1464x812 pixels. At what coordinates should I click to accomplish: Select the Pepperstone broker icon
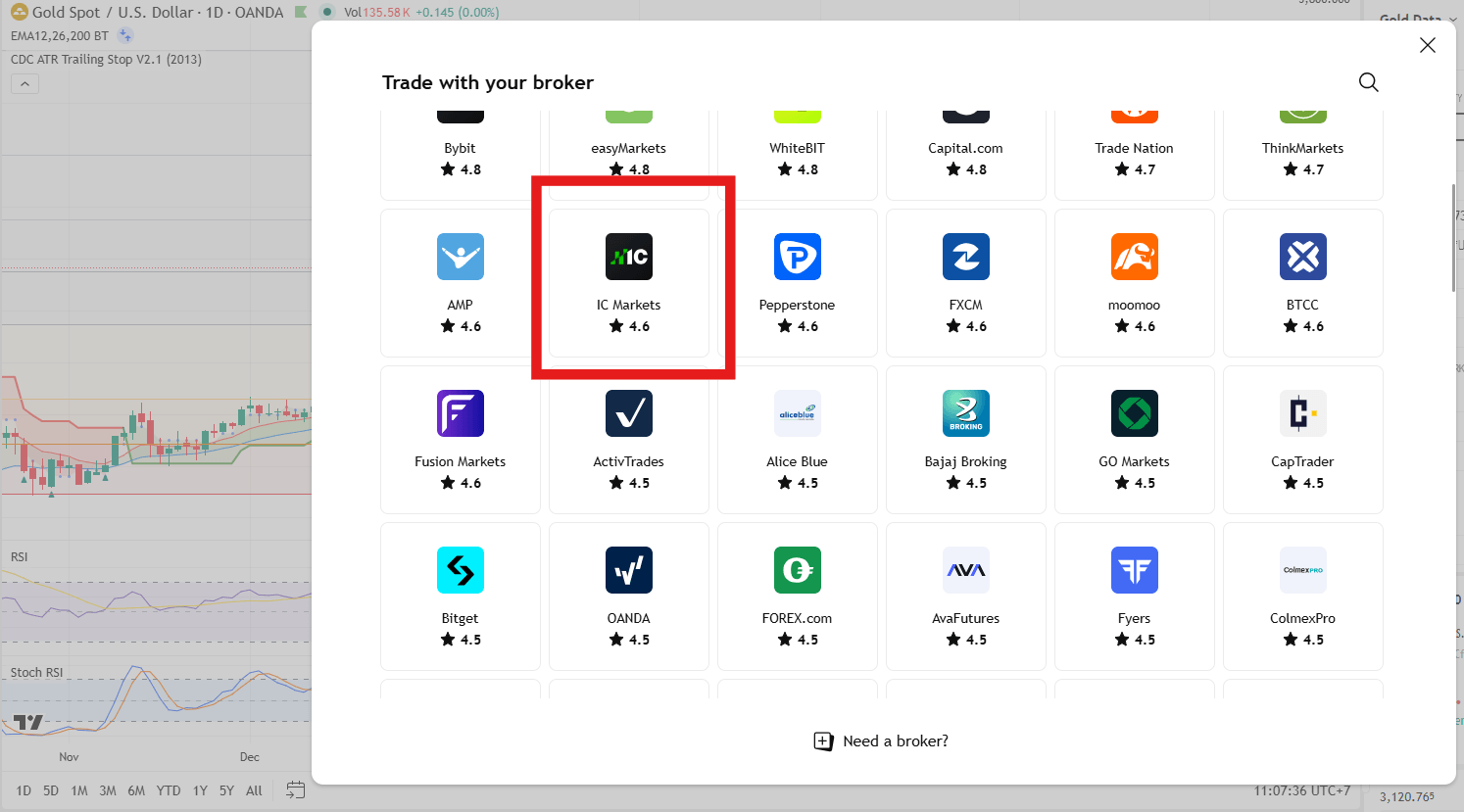point(797,258)
